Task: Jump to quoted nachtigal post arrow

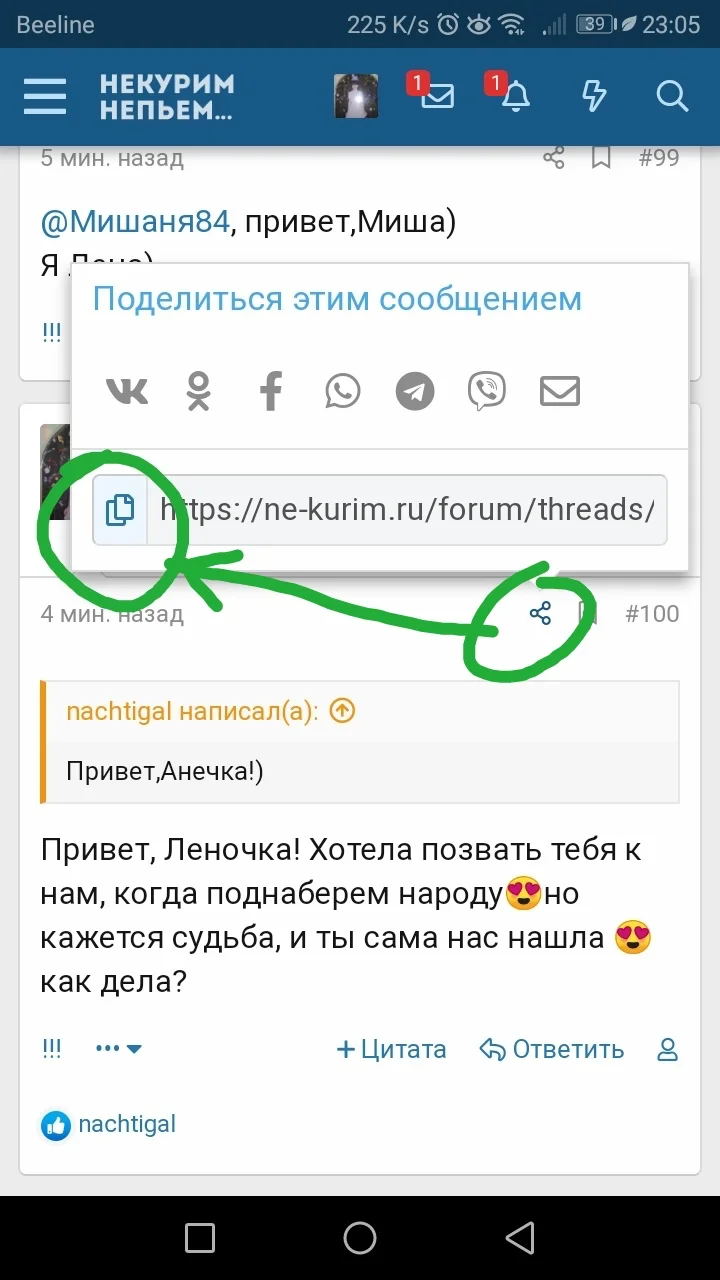Action: (342, 711)
